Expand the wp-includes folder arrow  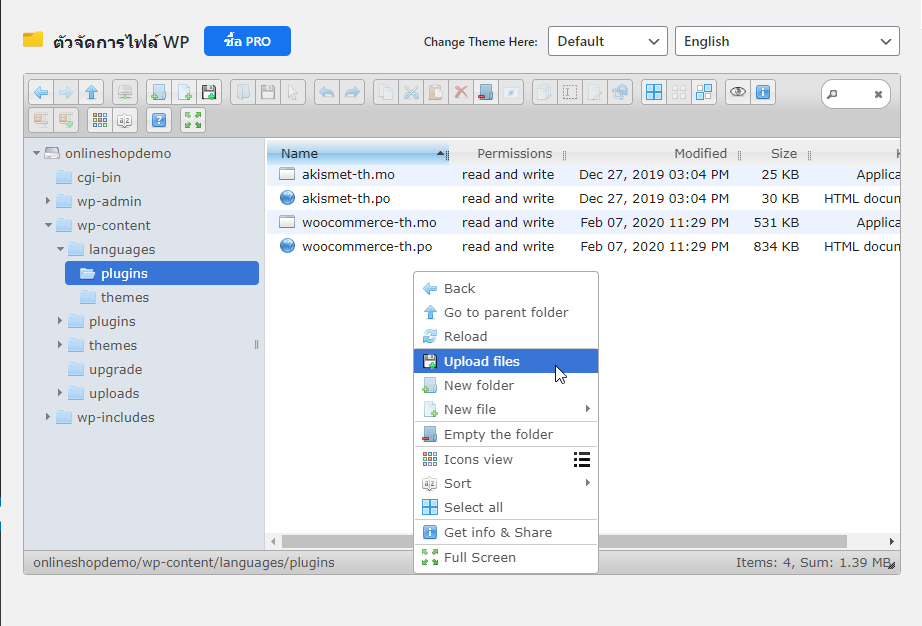tap(48, 417)
